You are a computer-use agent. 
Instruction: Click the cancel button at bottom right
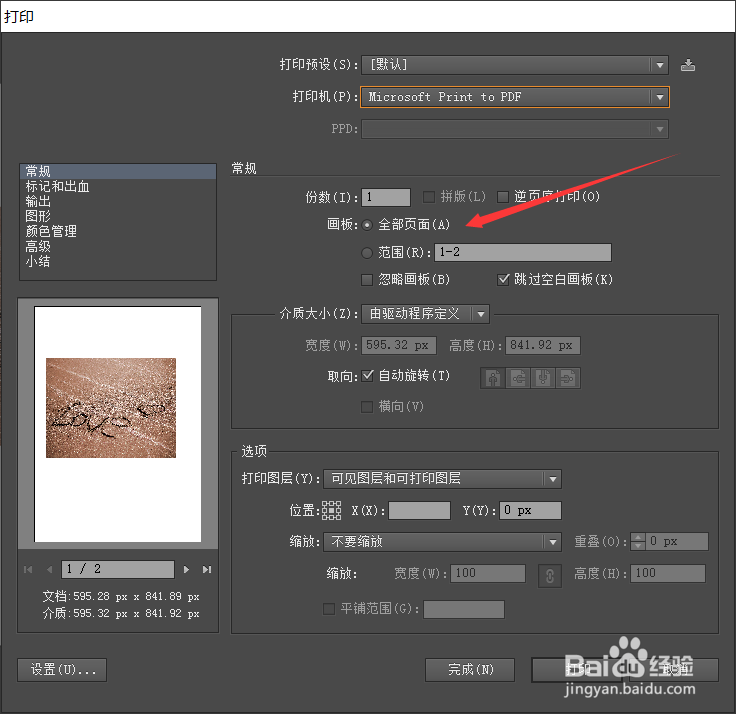coord(674,670)
